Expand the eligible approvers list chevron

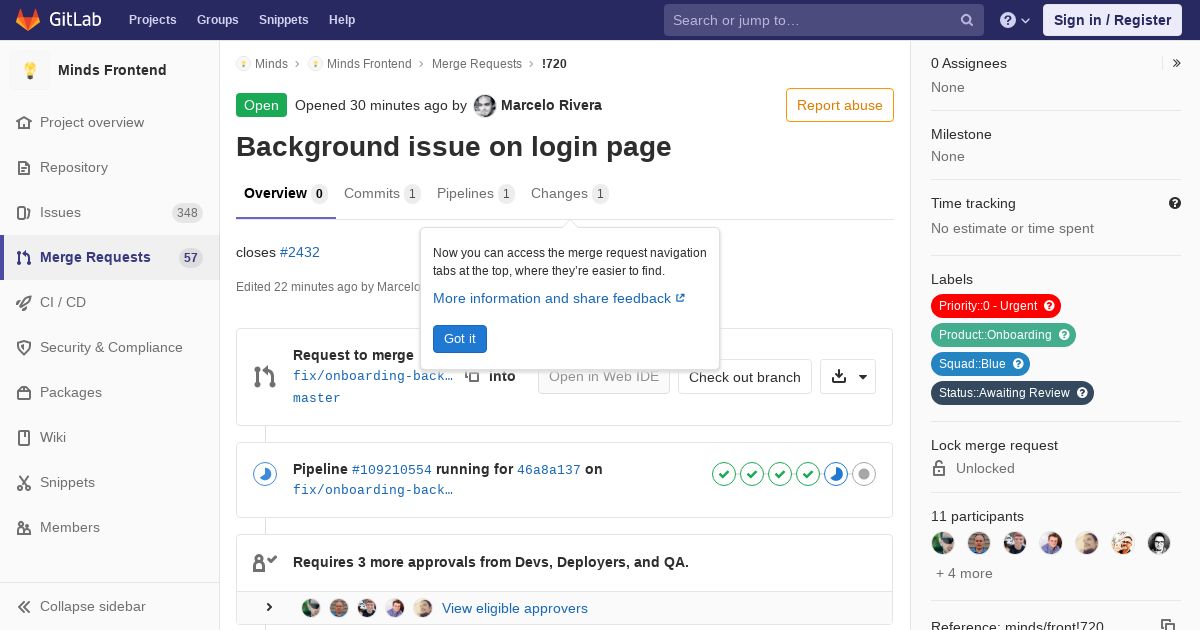pos(269,608)
